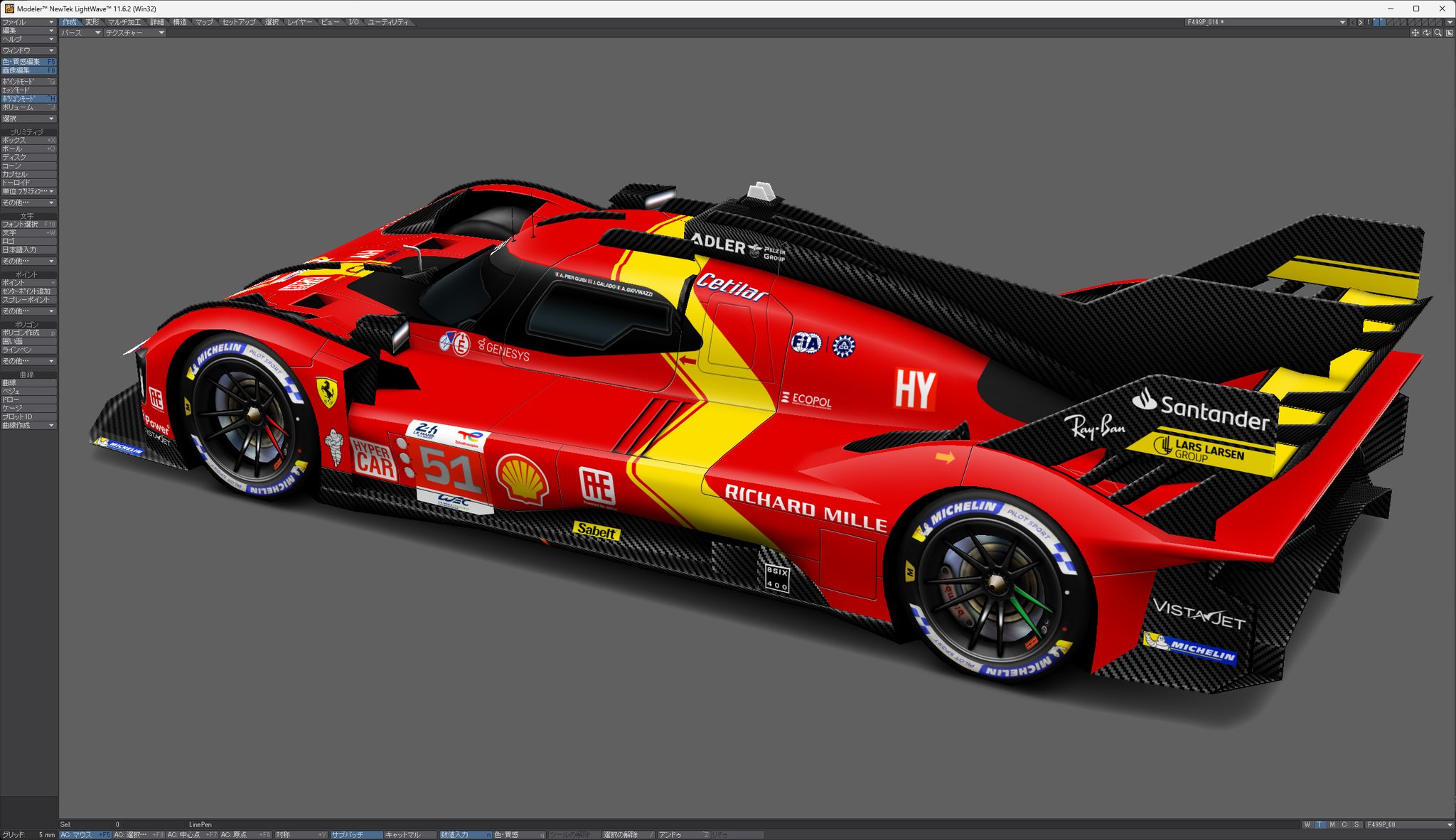Click the スプレーポイント tool
Screen dimensions: 1456x840
pyautogui.click(x=28, y=300)
